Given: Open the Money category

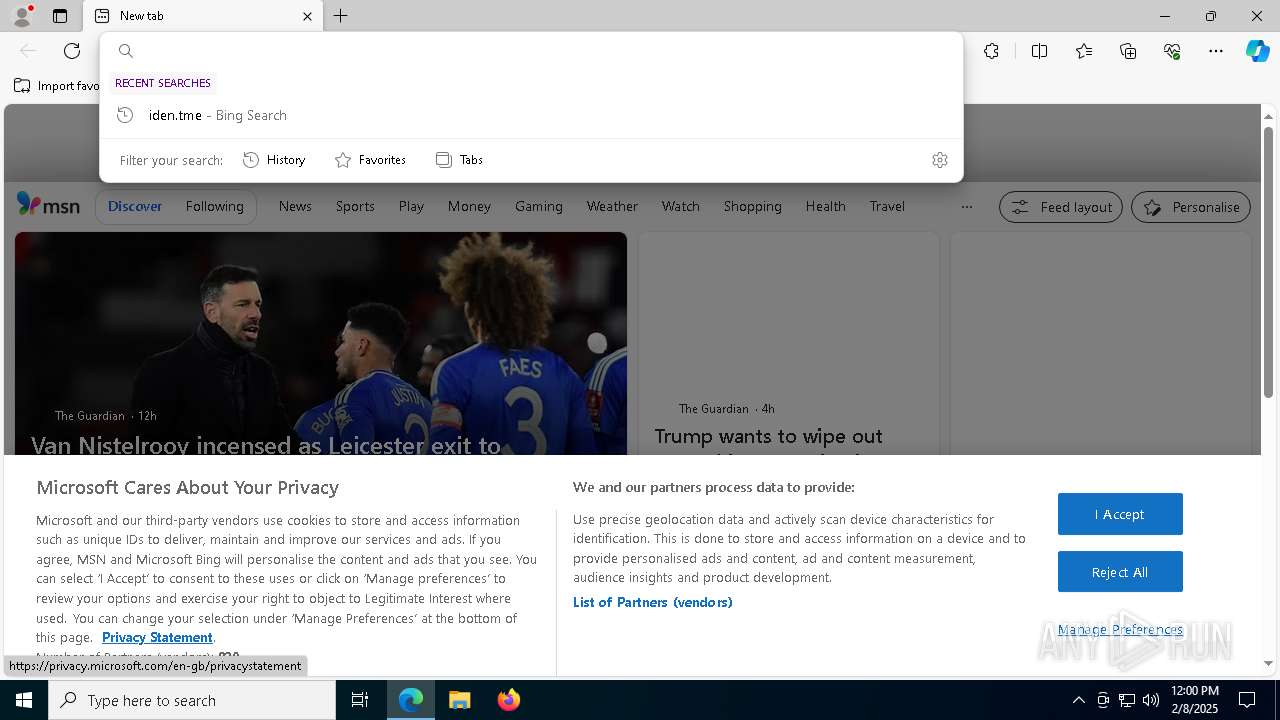Looking at the screenshot, I should 469,206.
